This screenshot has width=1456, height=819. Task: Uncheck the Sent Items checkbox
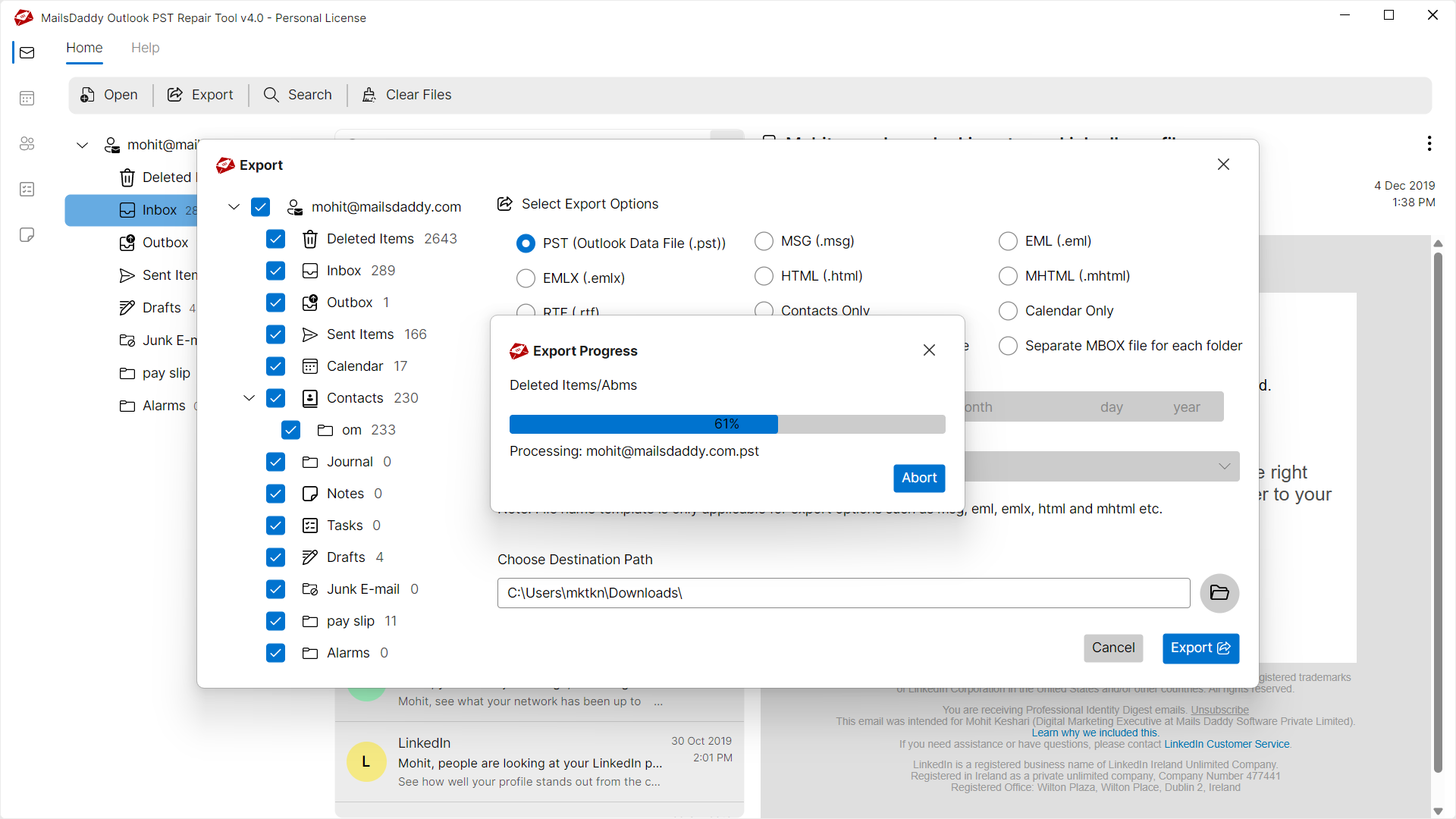coord(275,334)
